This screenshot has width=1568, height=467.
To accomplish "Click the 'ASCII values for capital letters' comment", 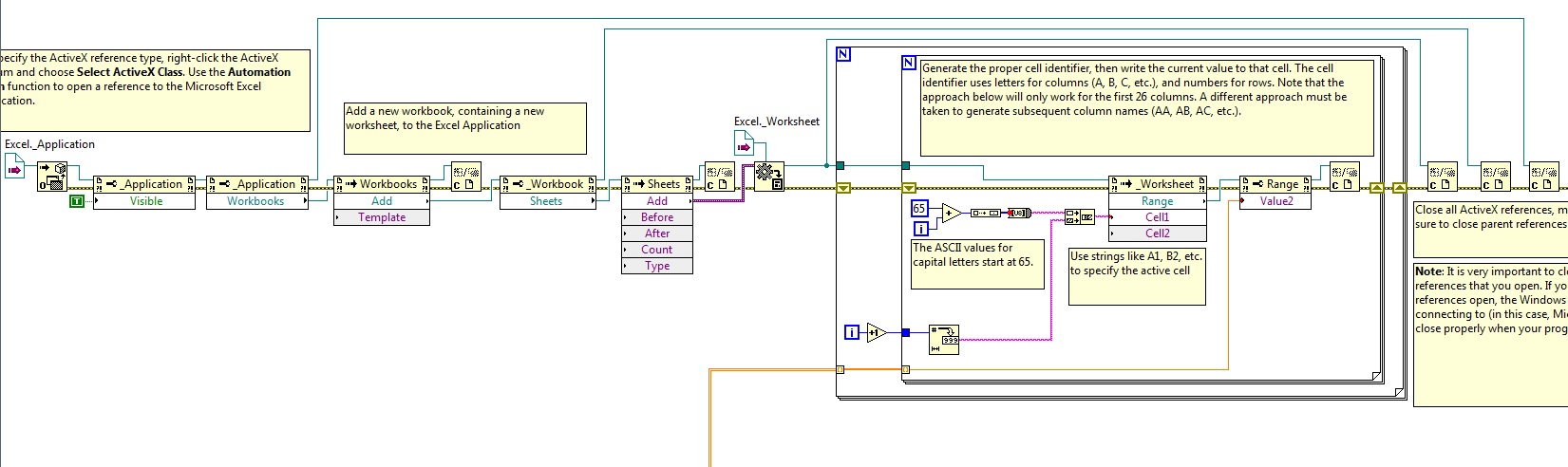I will tap(977, 264).
